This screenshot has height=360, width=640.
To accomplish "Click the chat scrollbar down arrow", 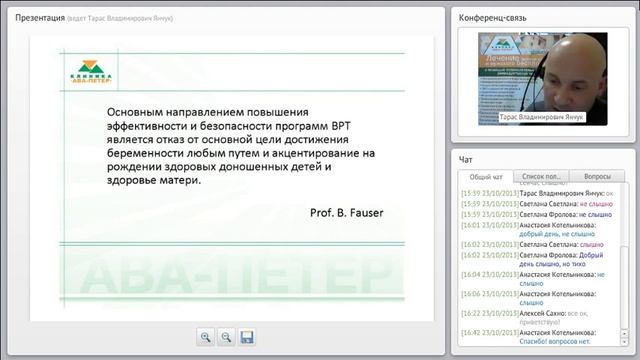I will tap(624, 342).
